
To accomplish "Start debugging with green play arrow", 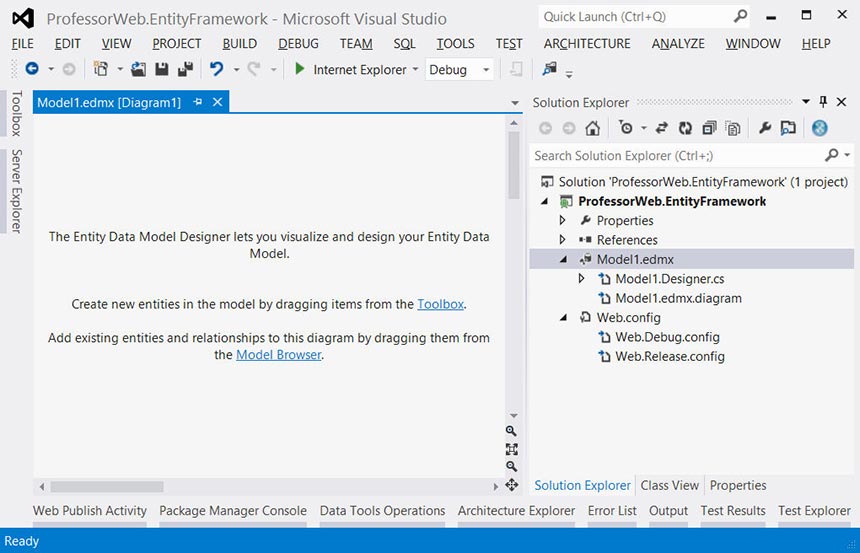I will pos(299,69).
